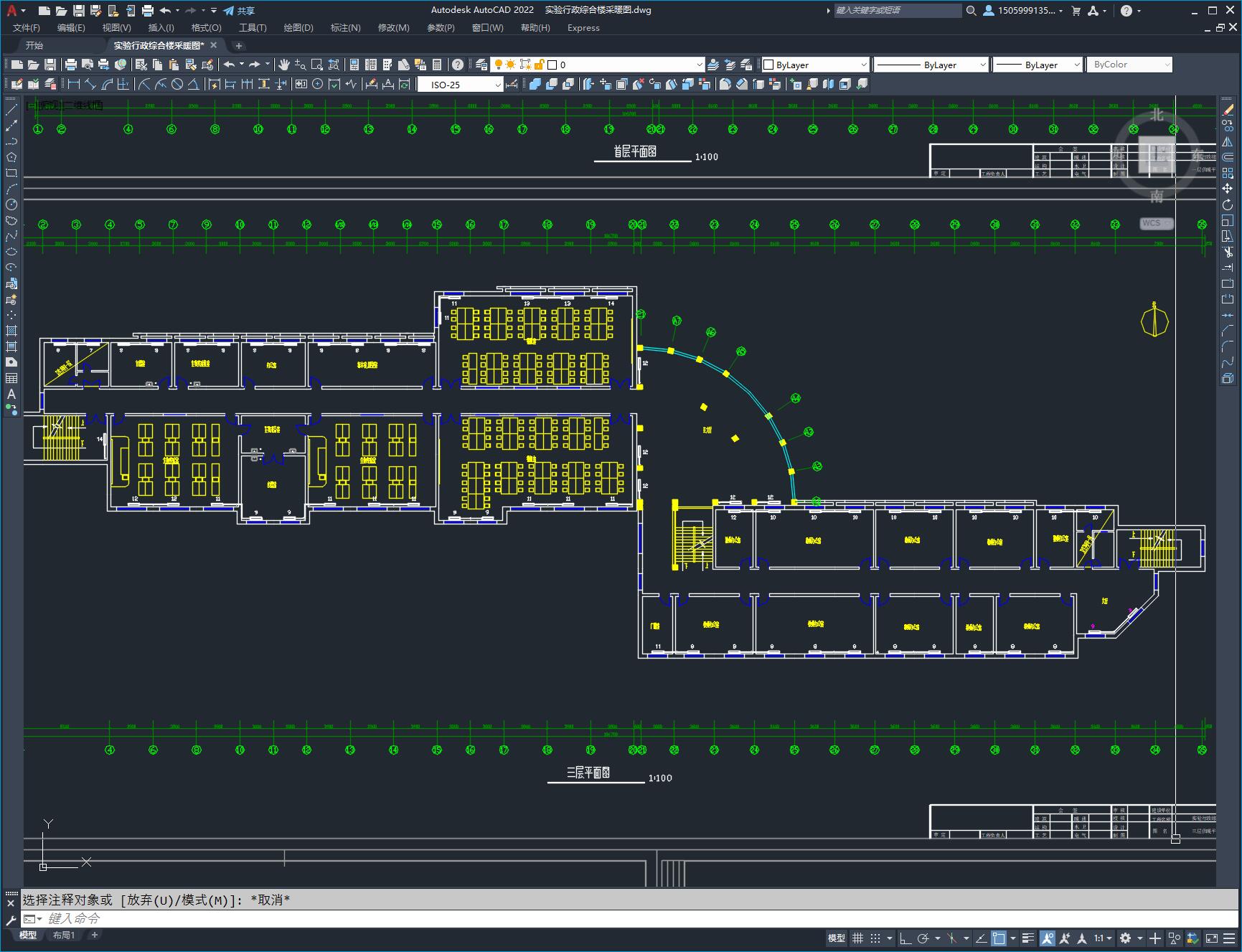Expand the account 1505999135 dropdown
The image size is (1242, 952).
(x=1023, y=10)
